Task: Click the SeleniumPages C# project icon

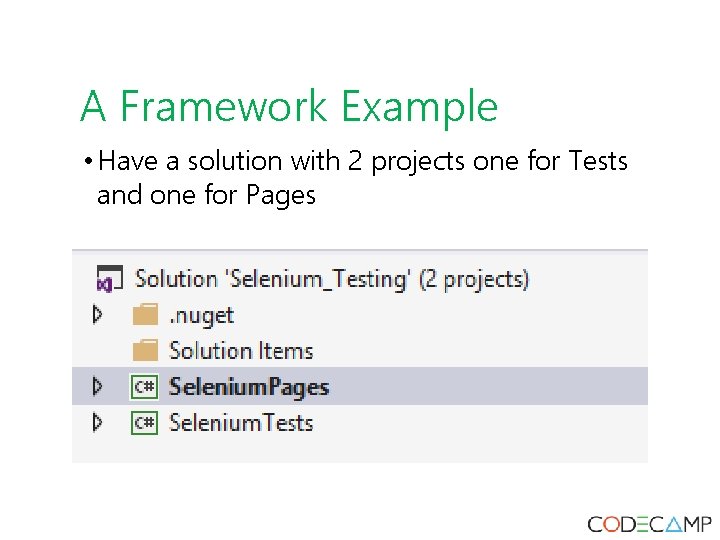Action: coord(145,387)
